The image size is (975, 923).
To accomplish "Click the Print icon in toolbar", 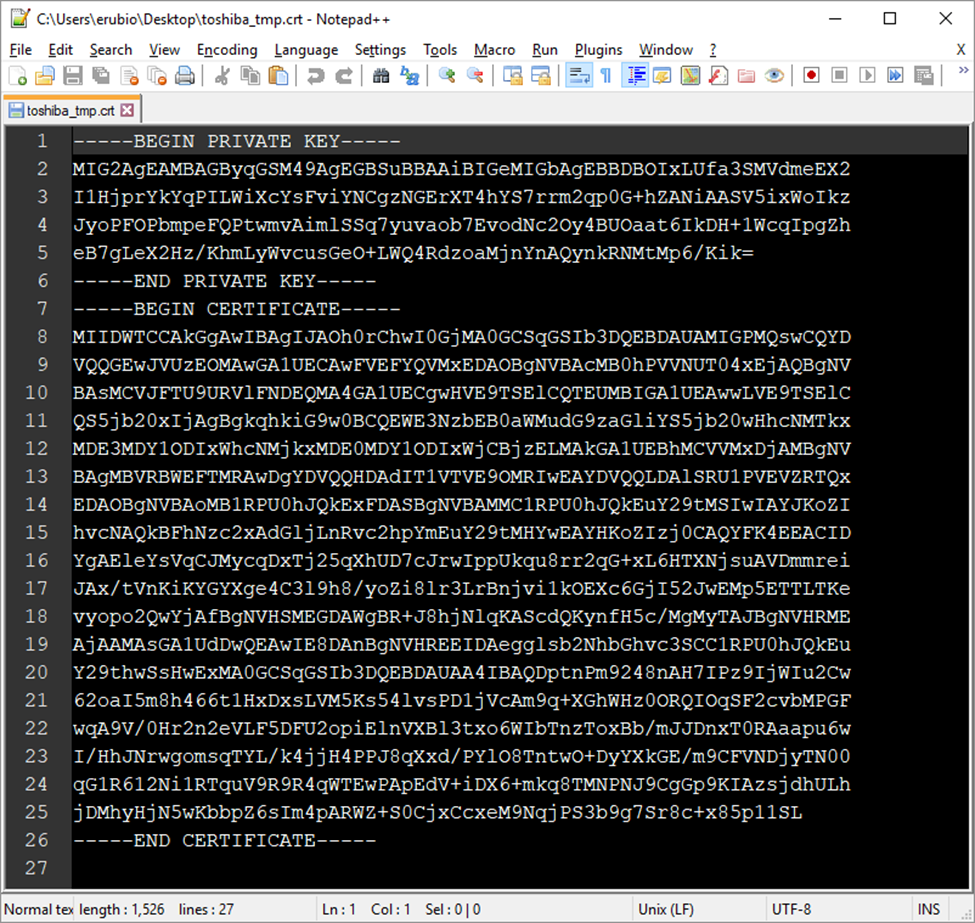I will point(185,76).
